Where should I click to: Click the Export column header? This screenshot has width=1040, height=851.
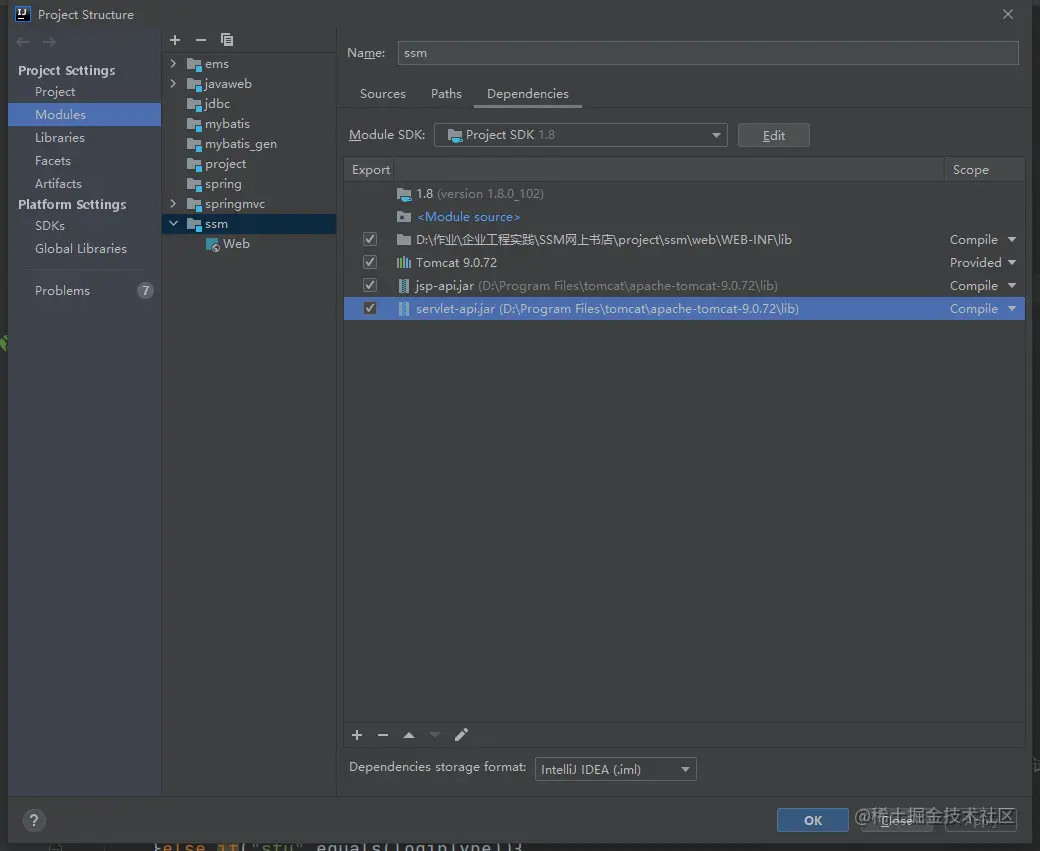370,170
